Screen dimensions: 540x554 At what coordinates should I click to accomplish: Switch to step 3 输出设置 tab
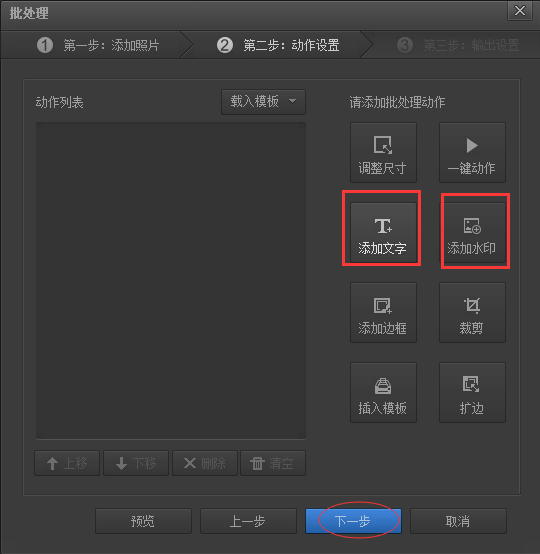pyautogui.click(x=458, y=45)
